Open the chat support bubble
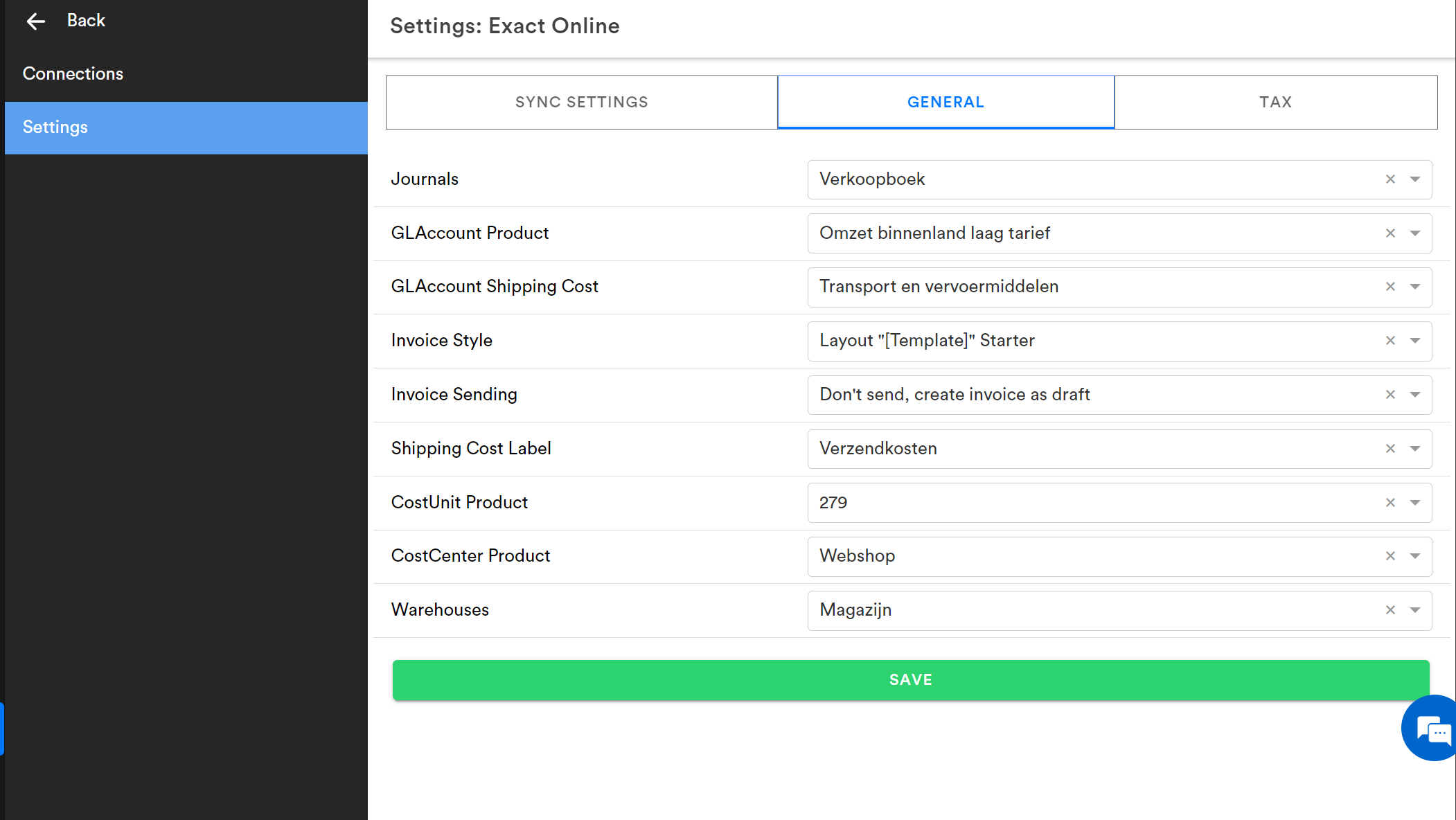This screenshot has height=820, width=1456. point(1431,729)
